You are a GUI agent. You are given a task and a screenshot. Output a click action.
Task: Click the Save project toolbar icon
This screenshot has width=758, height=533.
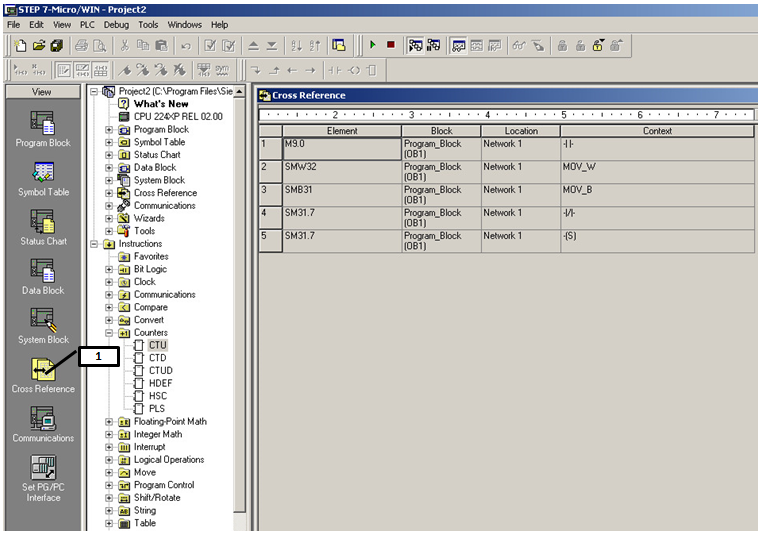[x=56, y=45]
